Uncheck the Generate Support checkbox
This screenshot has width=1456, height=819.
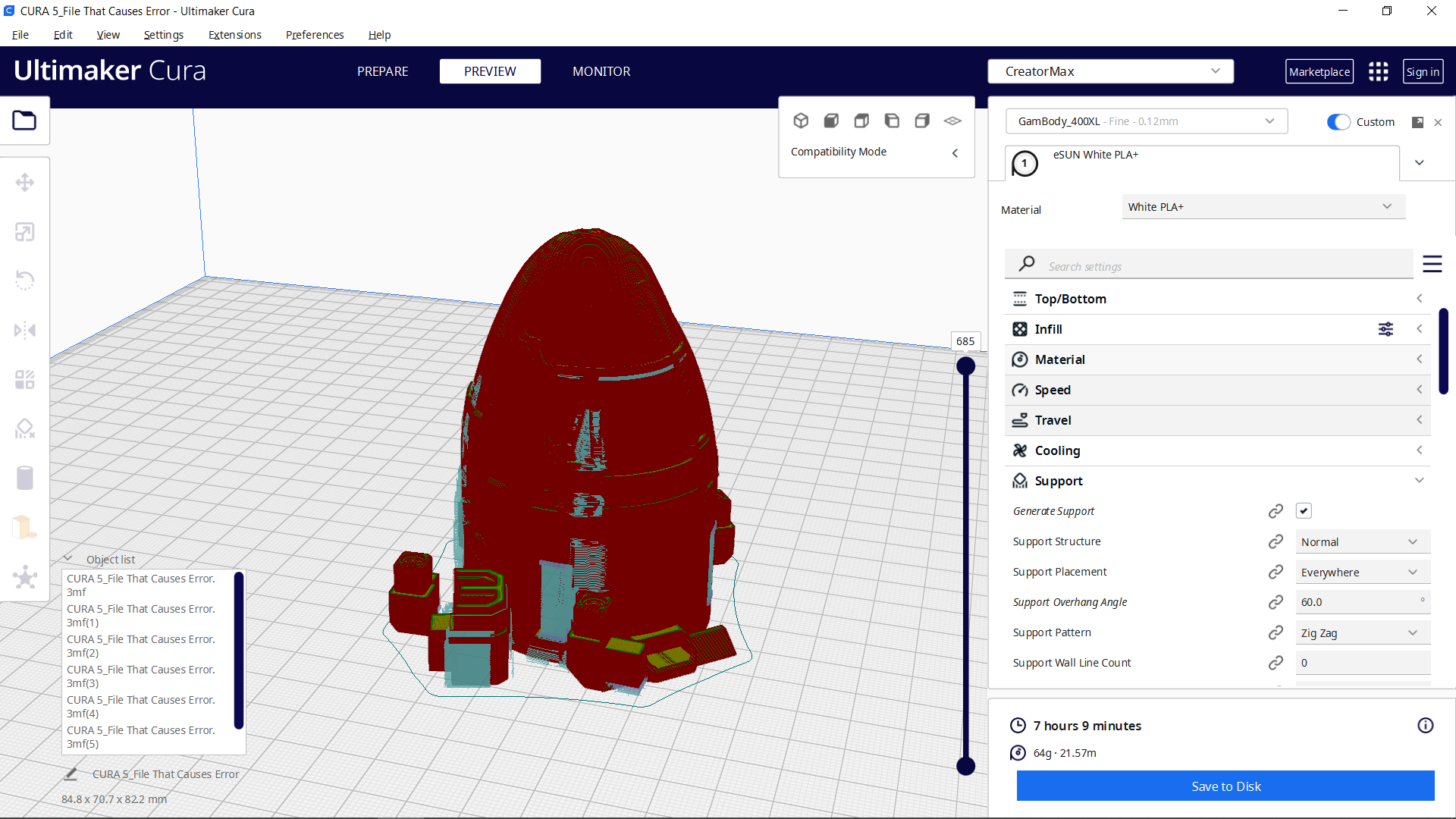(1304, 511)
